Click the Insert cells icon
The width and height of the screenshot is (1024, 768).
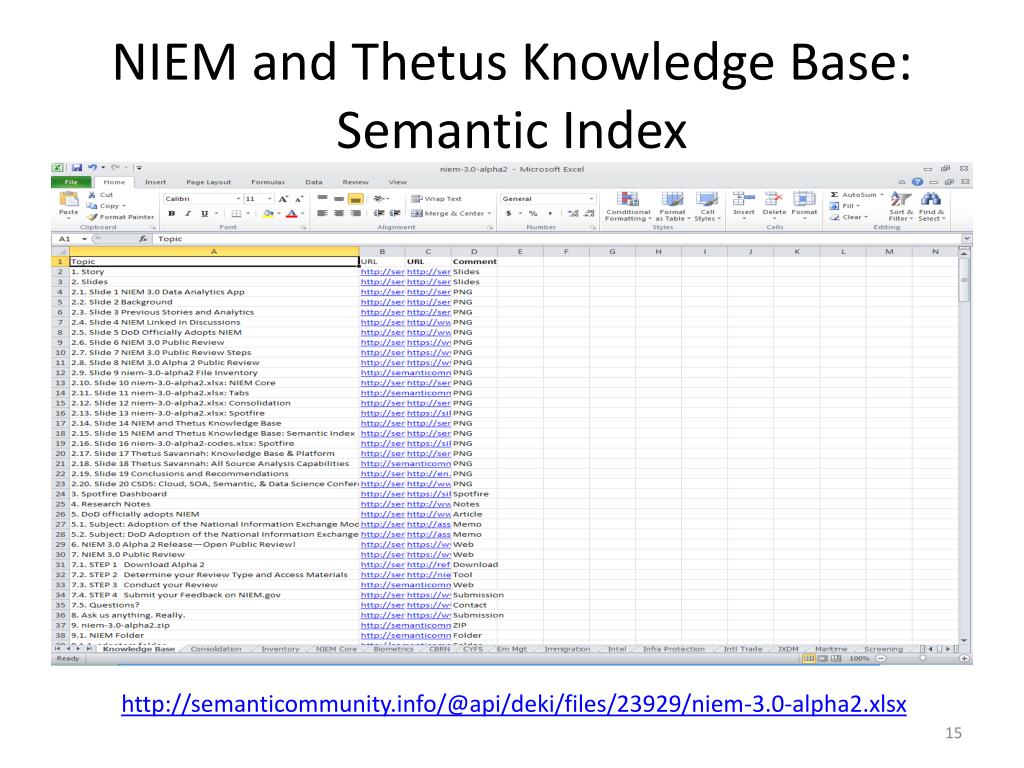744,199
